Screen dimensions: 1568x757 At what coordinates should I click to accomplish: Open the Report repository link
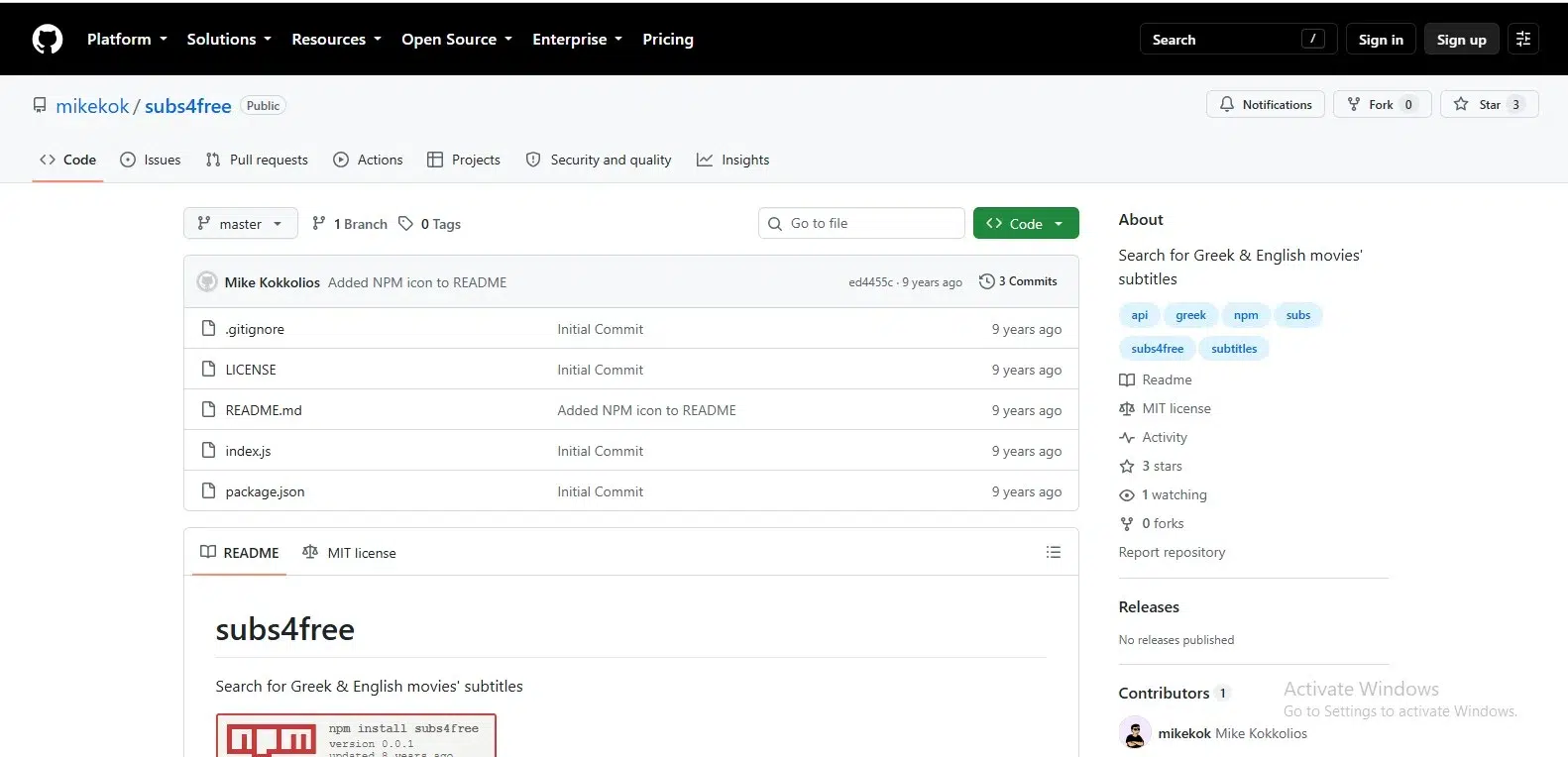[1172, 552]
